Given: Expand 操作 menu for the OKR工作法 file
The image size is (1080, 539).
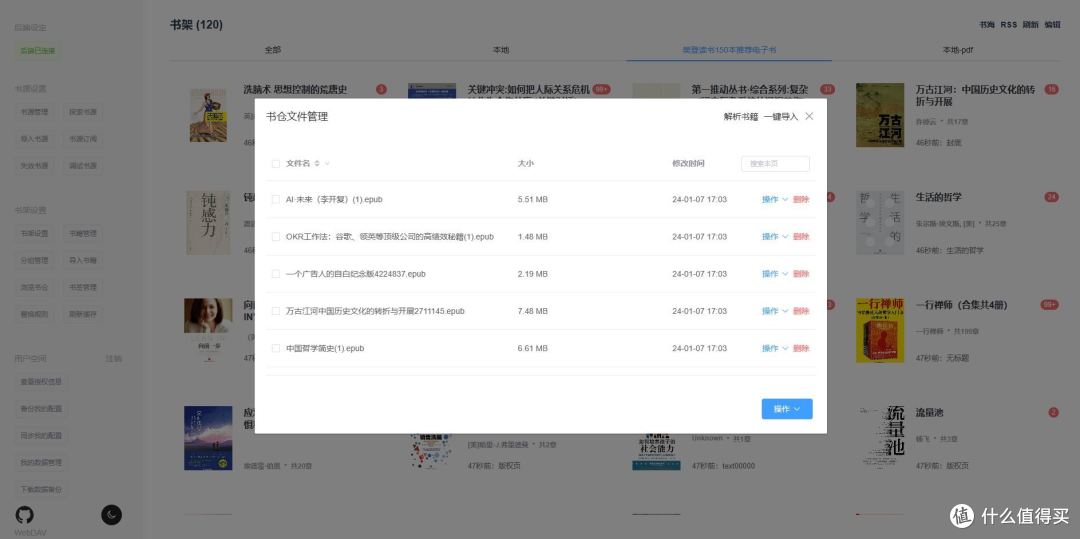Looking at the screenshot, I should click(x=775, y=237).
